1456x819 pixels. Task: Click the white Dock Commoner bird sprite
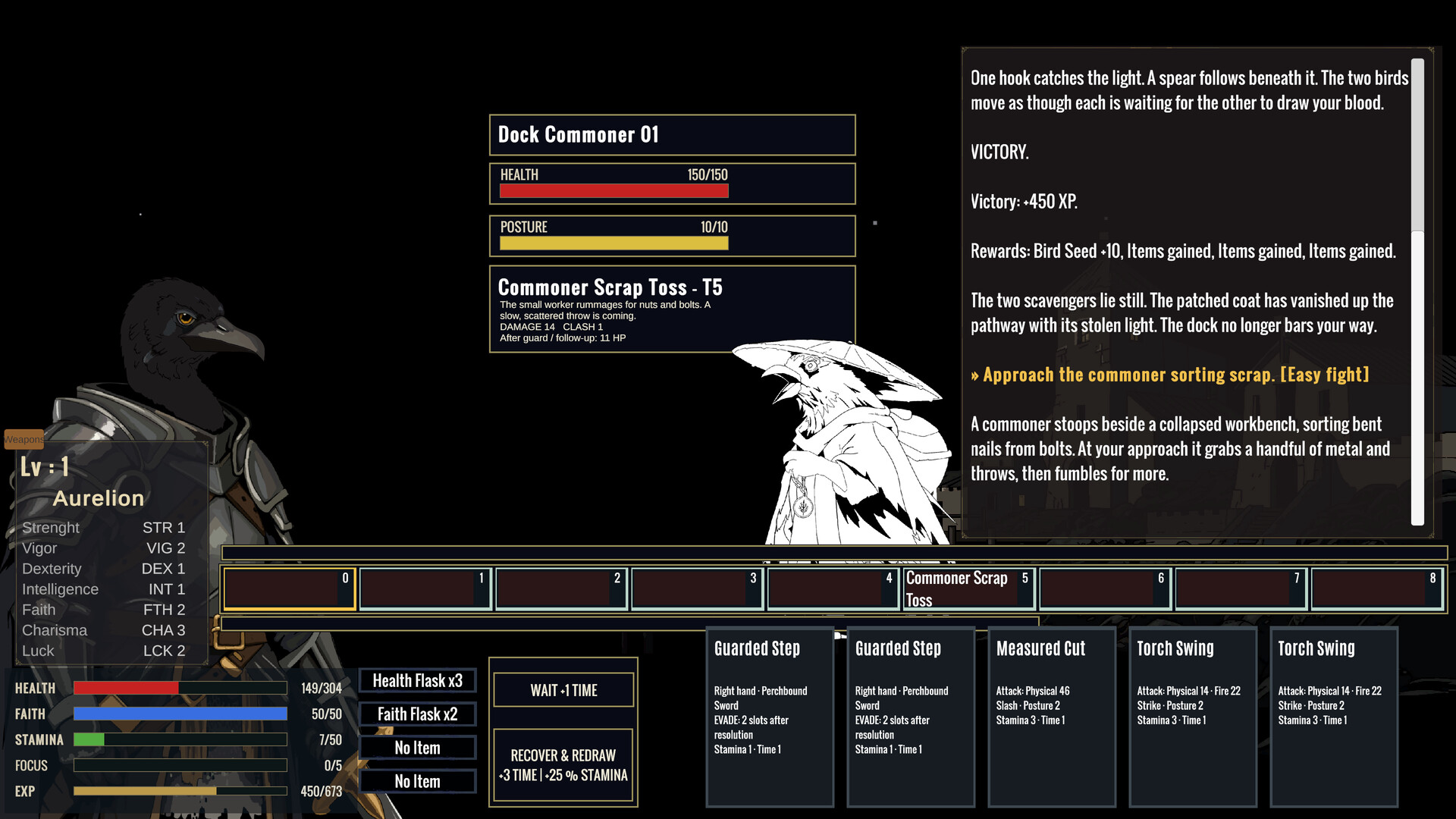(842, 444)
